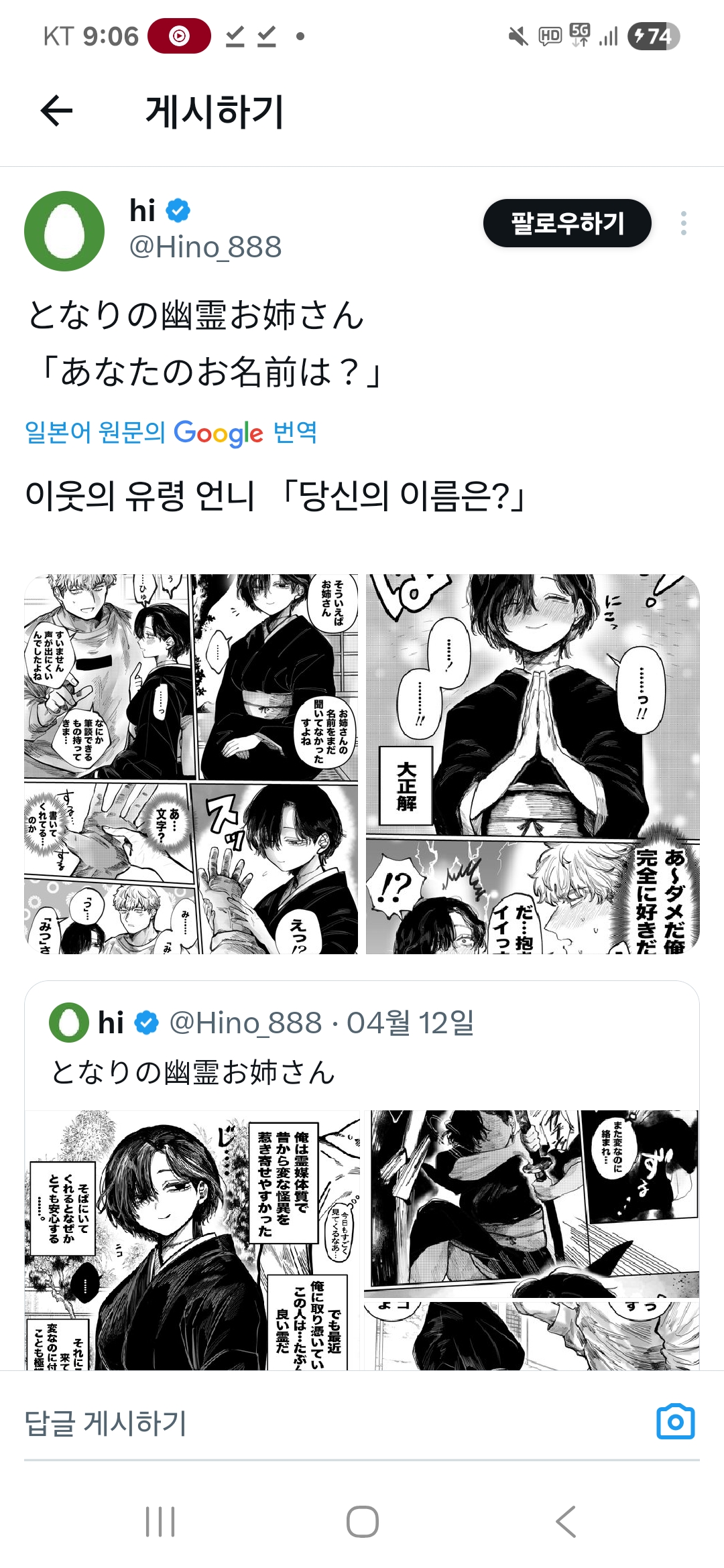724x1568 pixels.
Task: Tap the small avatar in quoted post
Action: 69,1023
